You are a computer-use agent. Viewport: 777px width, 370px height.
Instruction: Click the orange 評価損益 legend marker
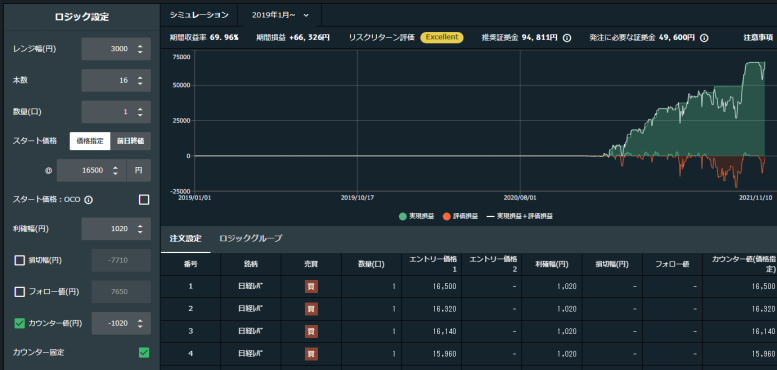(x=446, y=216)
